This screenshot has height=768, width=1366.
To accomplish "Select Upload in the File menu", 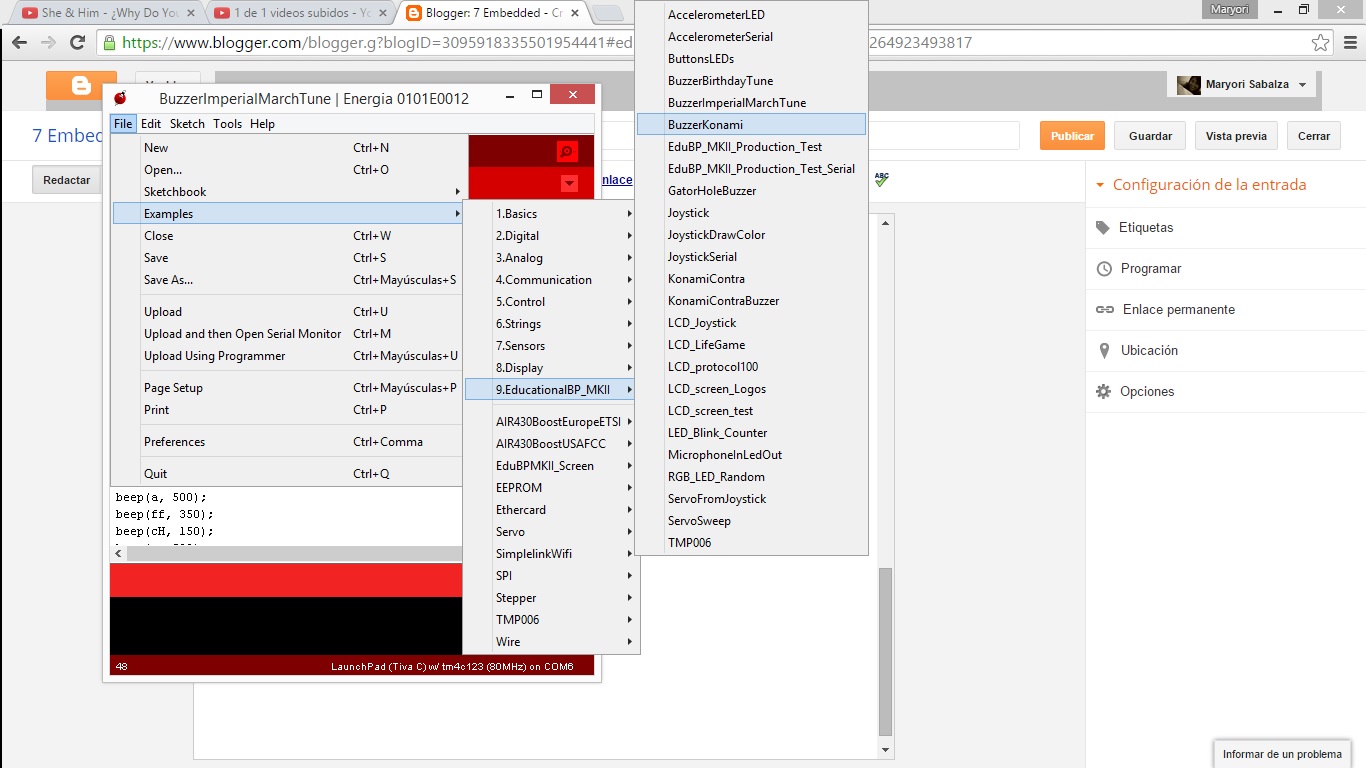I will point(288,312).
